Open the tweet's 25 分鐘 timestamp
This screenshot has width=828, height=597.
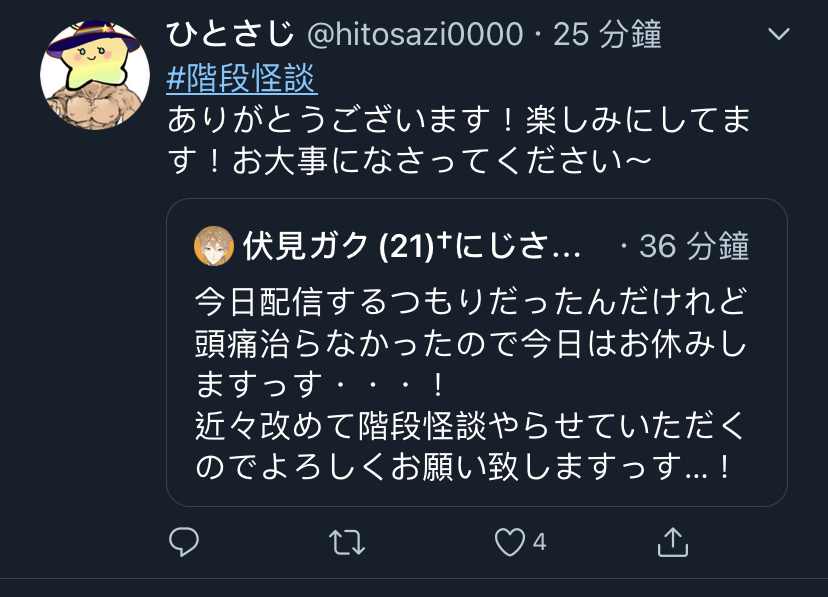tap(607, 34)
